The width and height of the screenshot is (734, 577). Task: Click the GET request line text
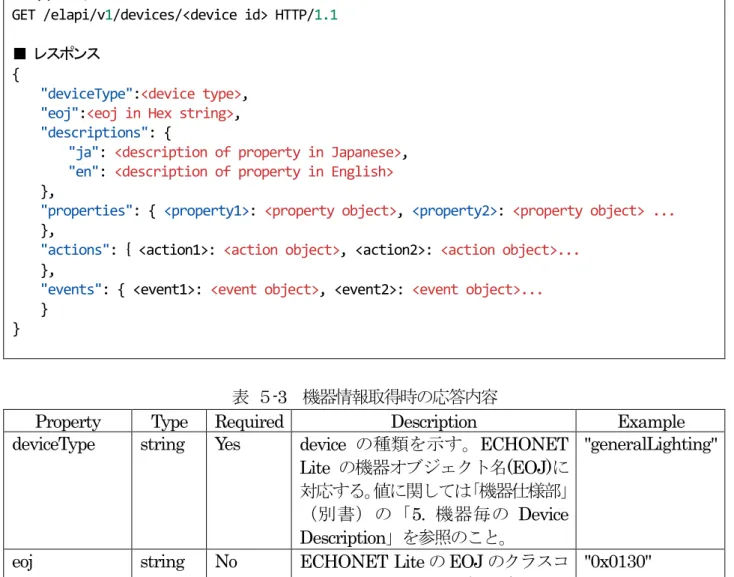point(174,15)
